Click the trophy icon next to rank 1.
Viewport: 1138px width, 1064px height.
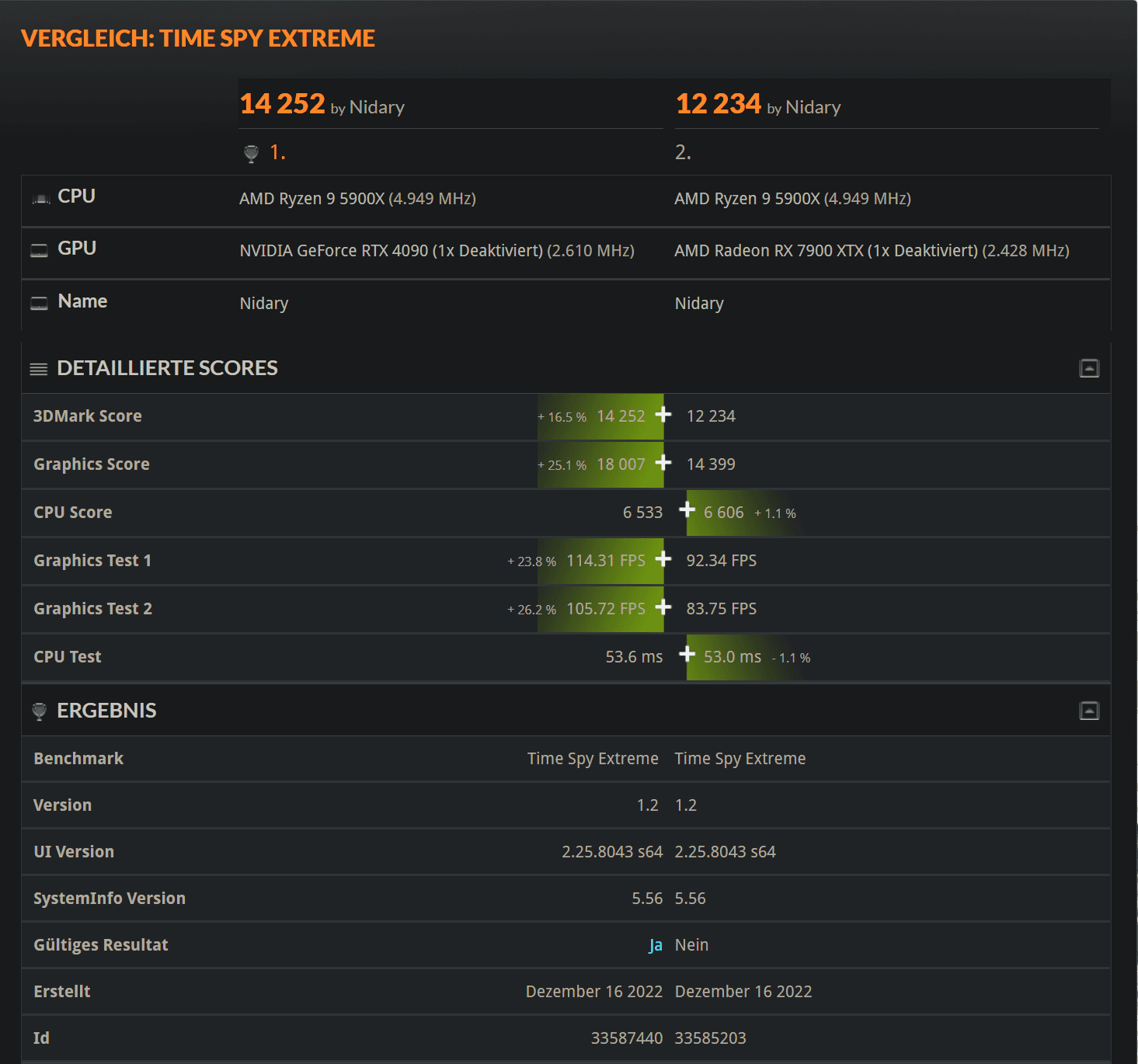tap(251, 153)
